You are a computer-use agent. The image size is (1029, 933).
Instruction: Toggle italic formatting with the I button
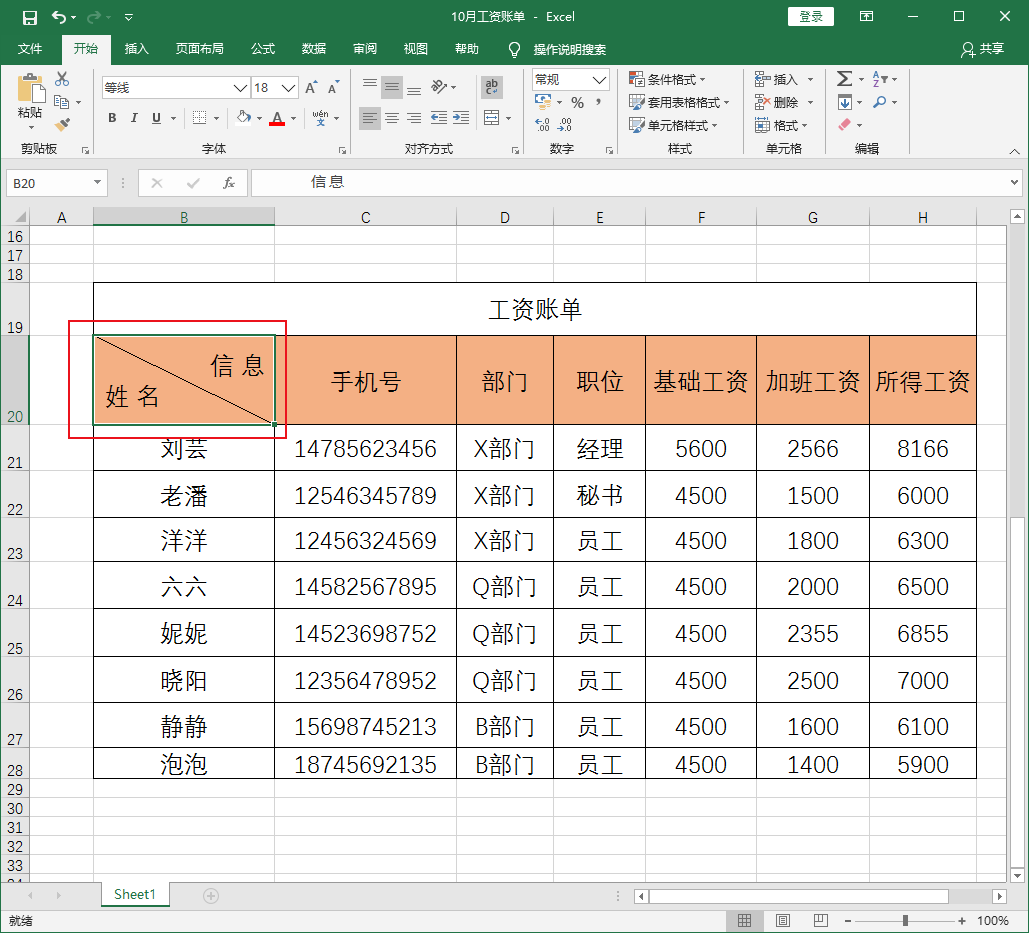click(133, 118)
